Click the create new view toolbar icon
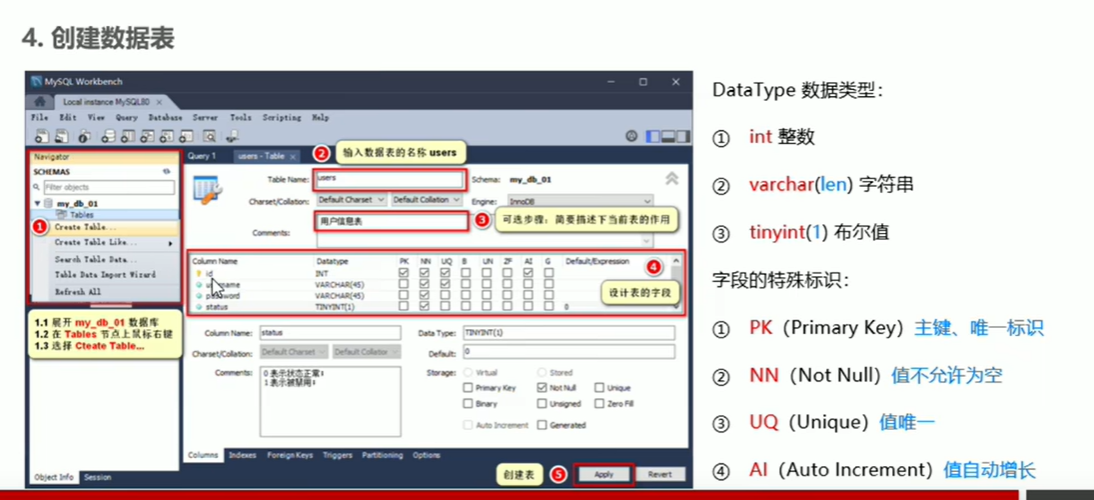Image resolution: width=1094 pixels, height=500 pixels. click(147, 137)
